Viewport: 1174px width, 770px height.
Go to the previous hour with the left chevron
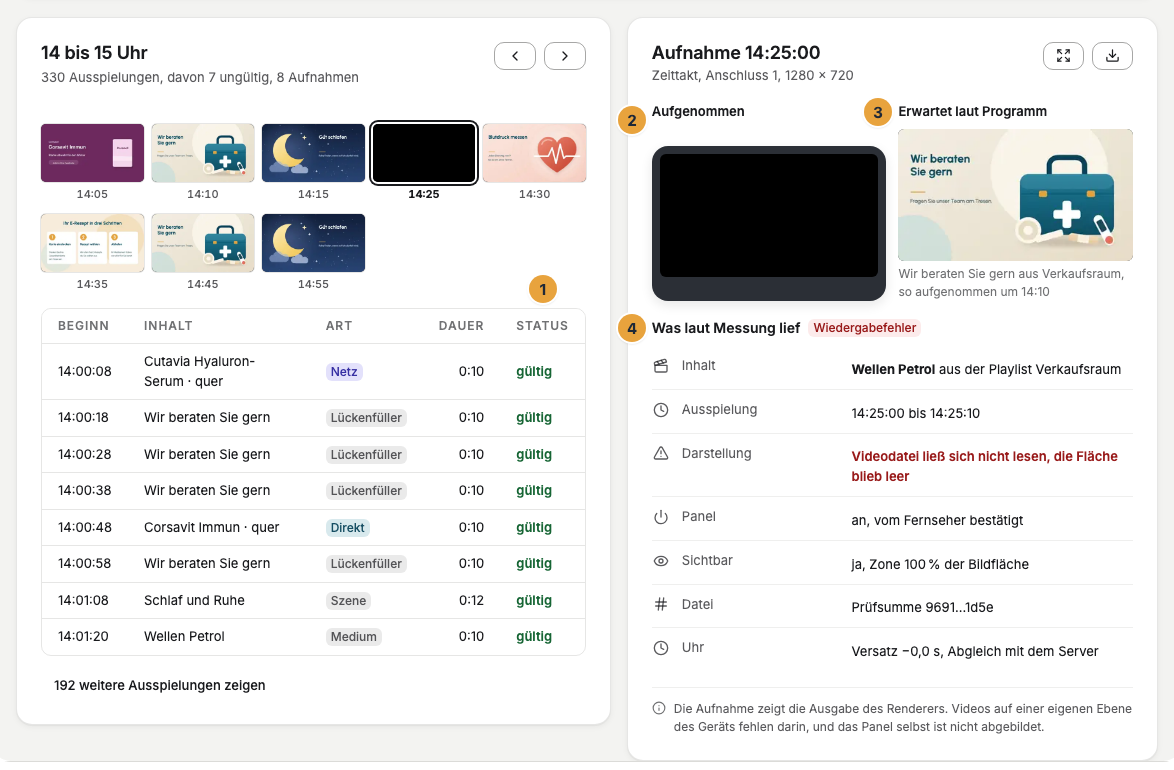[x=514, y=56]
